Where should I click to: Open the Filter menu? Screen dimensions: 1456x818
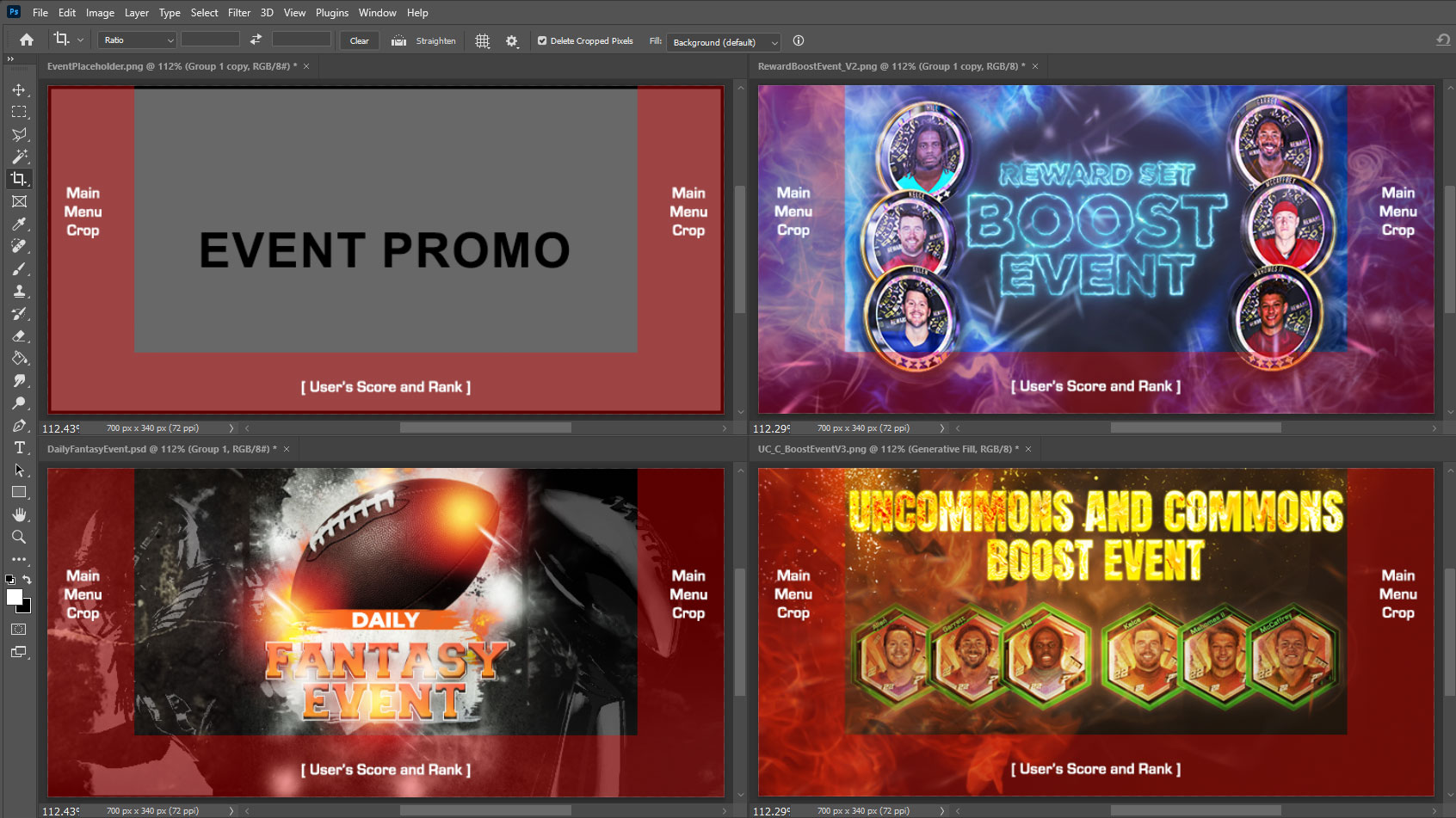click(x=239, y=13)
